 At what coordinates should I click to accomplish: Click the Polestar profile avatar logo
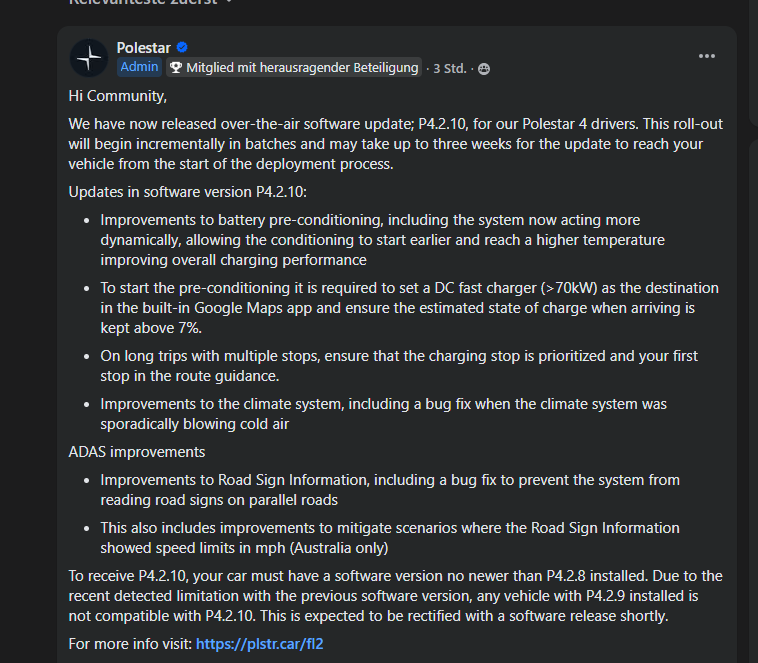pyautogui.click(x=89, y=58)
